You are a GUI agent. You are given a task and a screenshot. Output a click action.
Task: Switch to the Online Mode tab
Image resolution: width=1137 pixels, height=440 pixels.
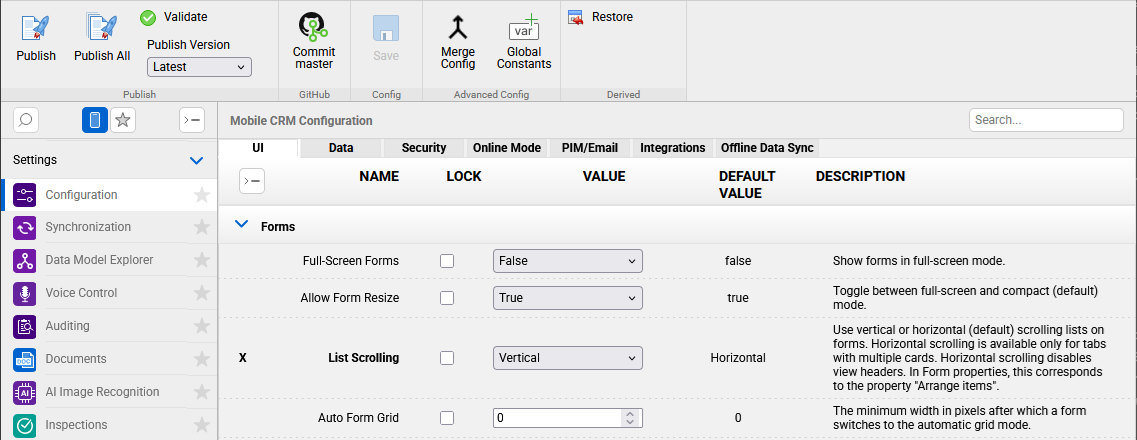pos(507,148)
